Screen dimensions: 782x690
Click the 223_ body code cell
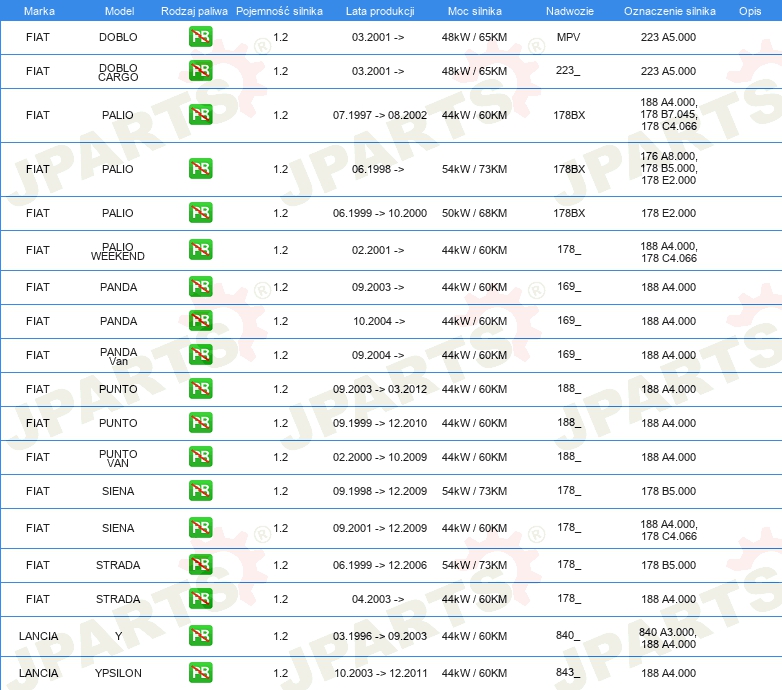(568, 71)
